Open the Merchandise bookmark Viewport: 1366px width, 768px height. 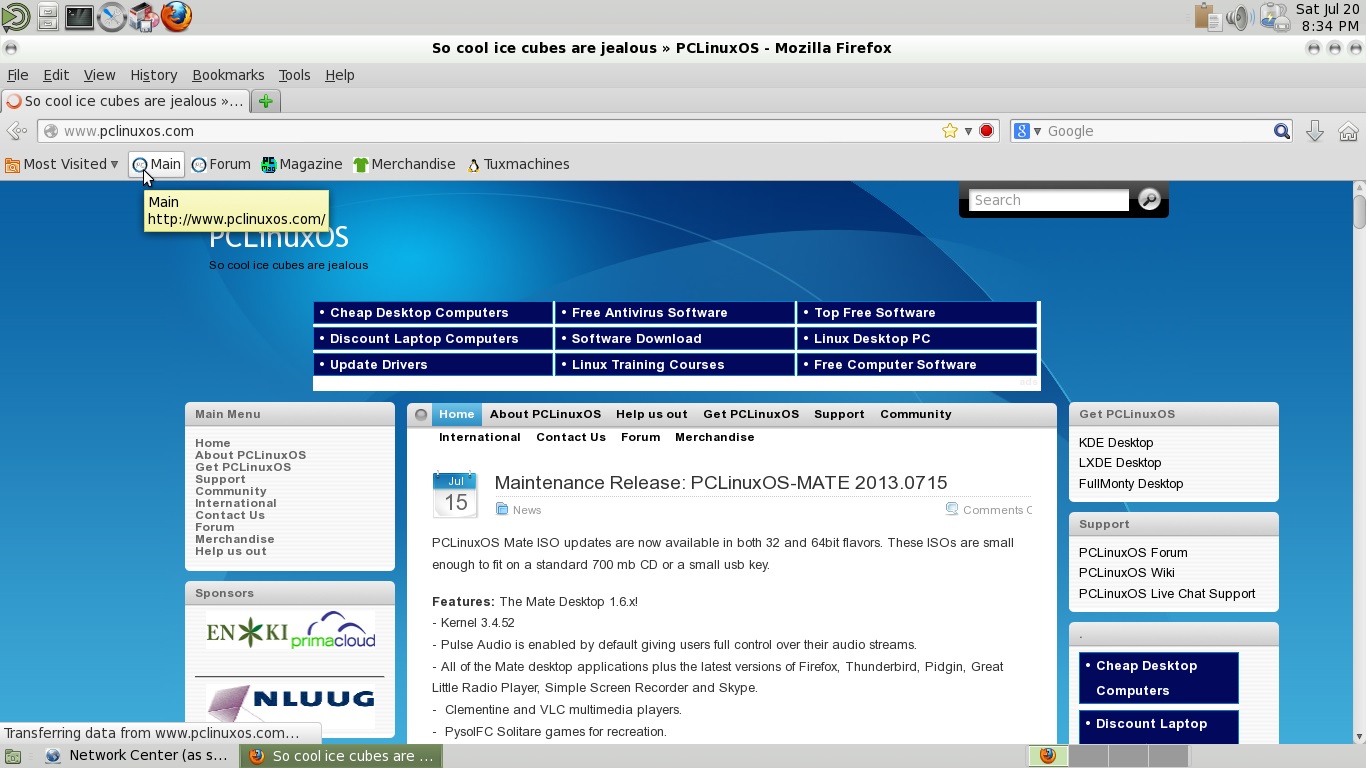(x=404, y=164)
